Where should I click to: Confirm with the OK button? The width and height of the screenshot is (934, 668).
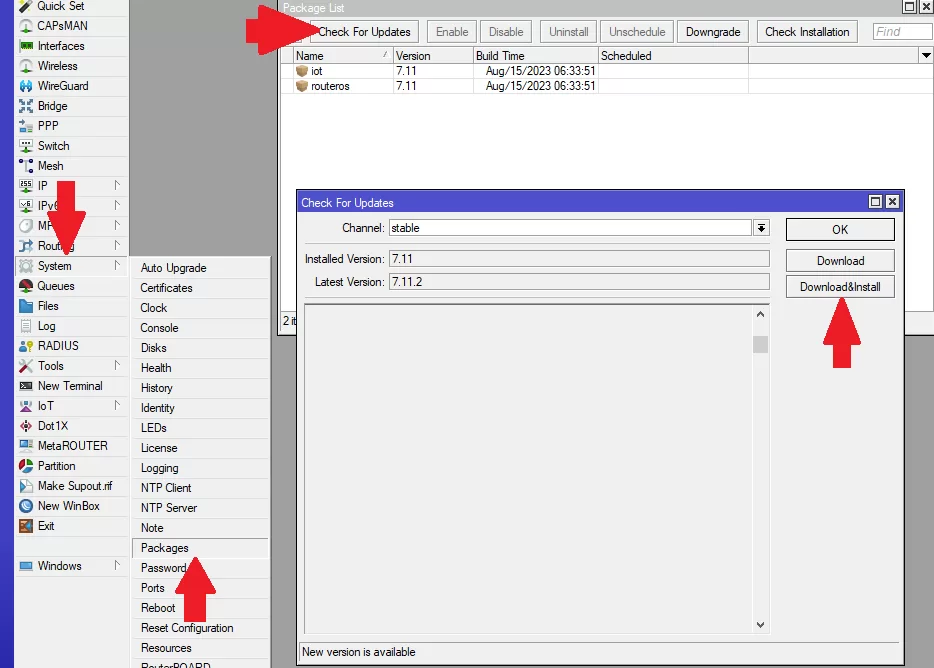[840, 229]
